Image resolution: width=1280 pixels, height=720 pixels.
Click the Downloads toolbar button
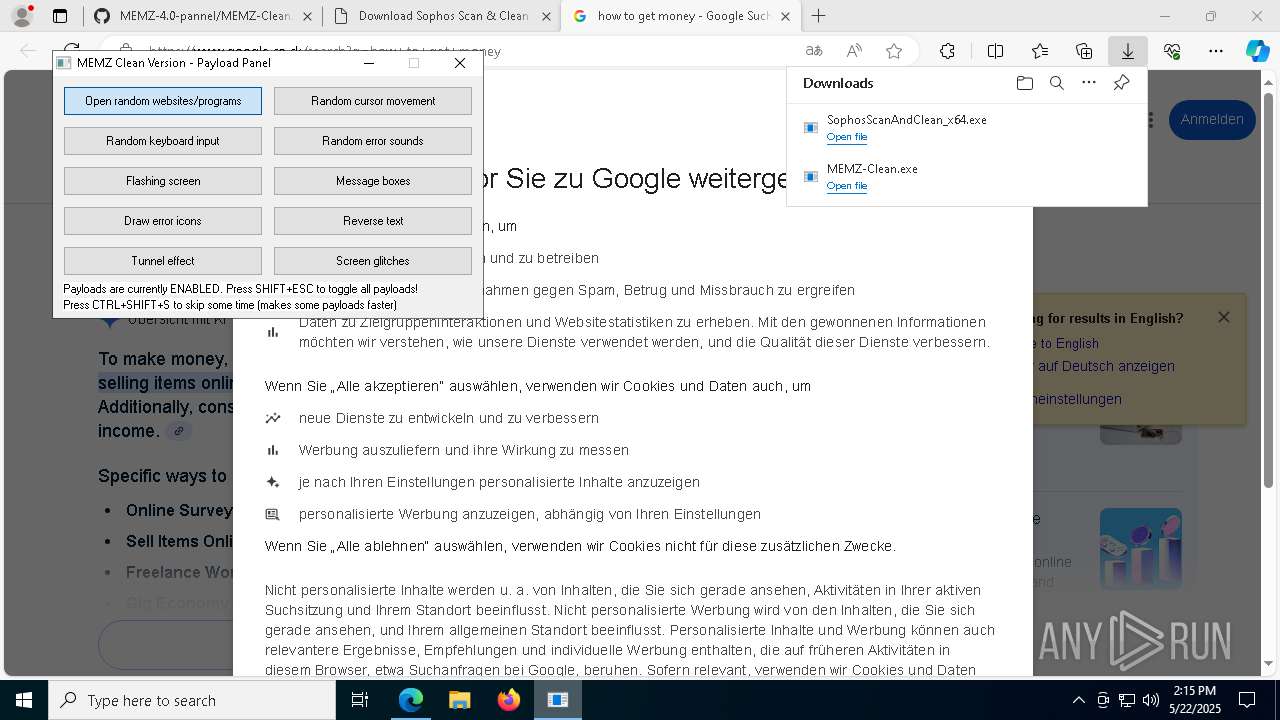point(1127,51)
